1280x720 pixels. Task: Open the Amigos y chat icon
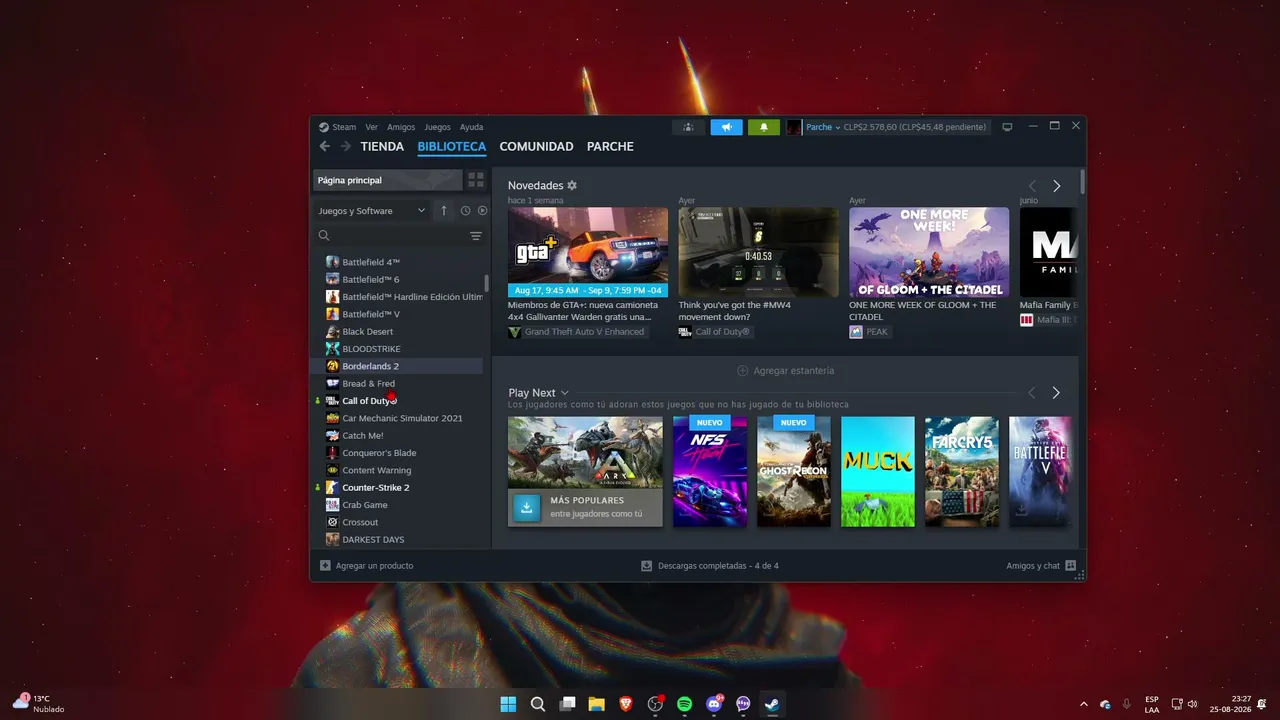[x=1070, y=566]
